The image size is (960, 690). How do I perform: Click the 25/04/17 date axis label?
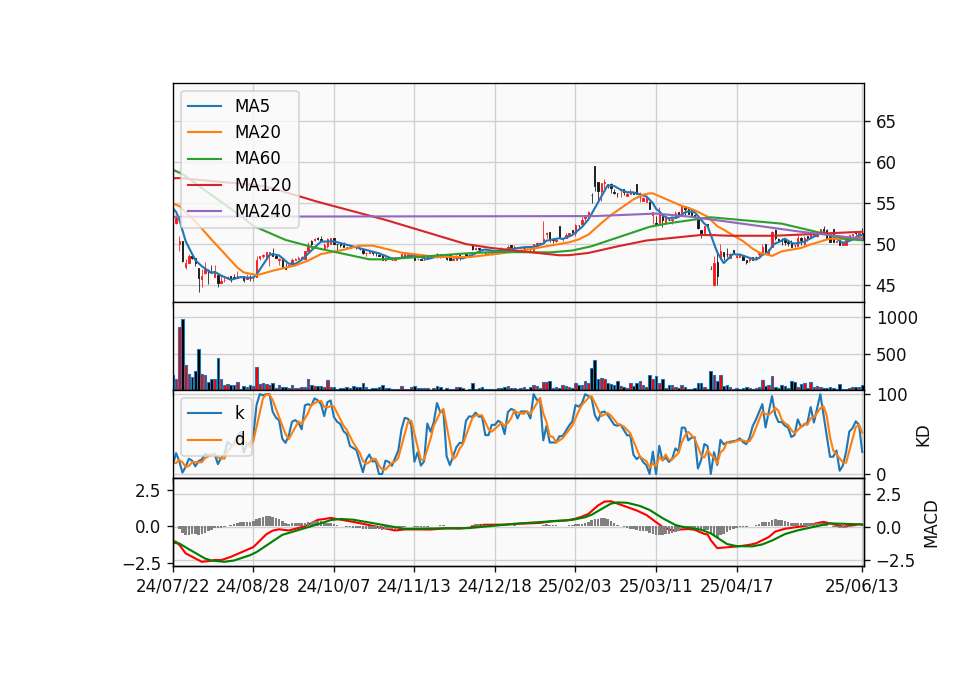[x=737, y=586]
